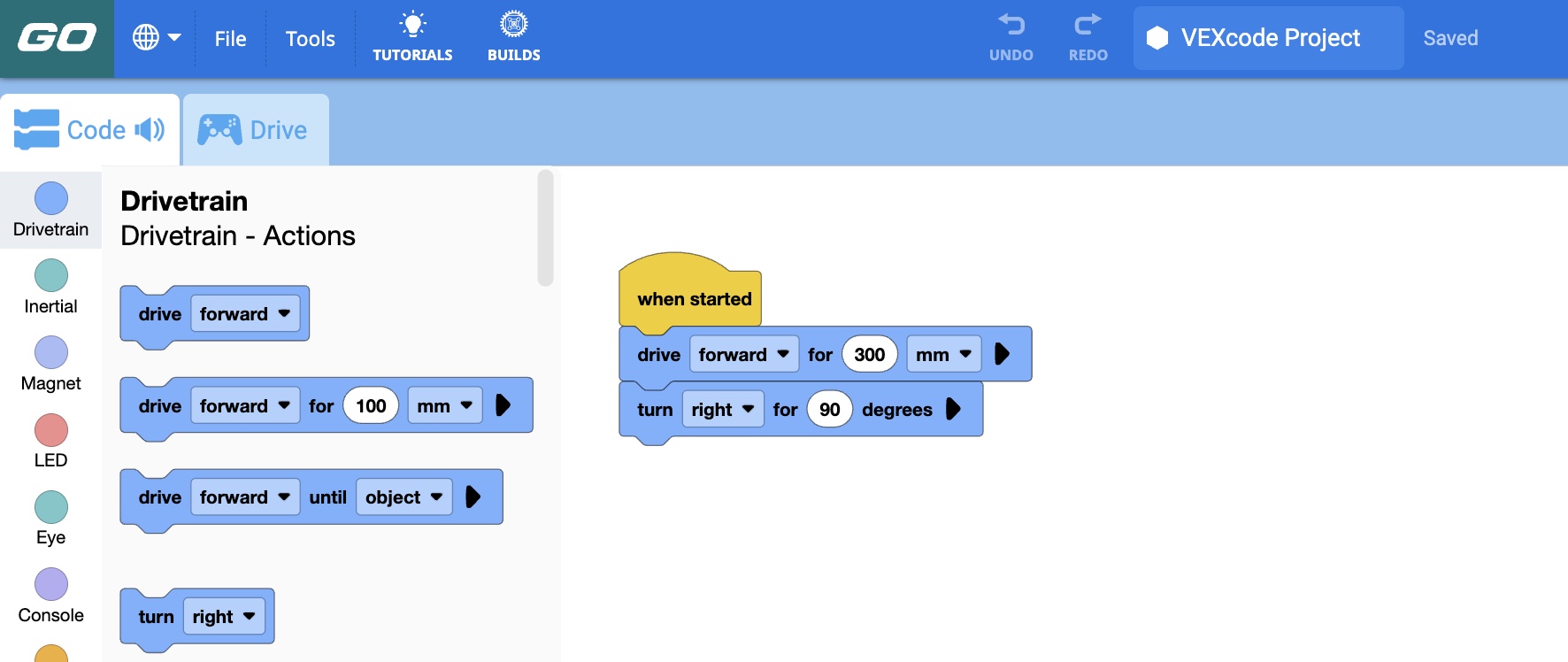This screenshot has width=1568, height=662.
Task: Open the Tutorials lightbulb icon
Action: tap(412, 25)
